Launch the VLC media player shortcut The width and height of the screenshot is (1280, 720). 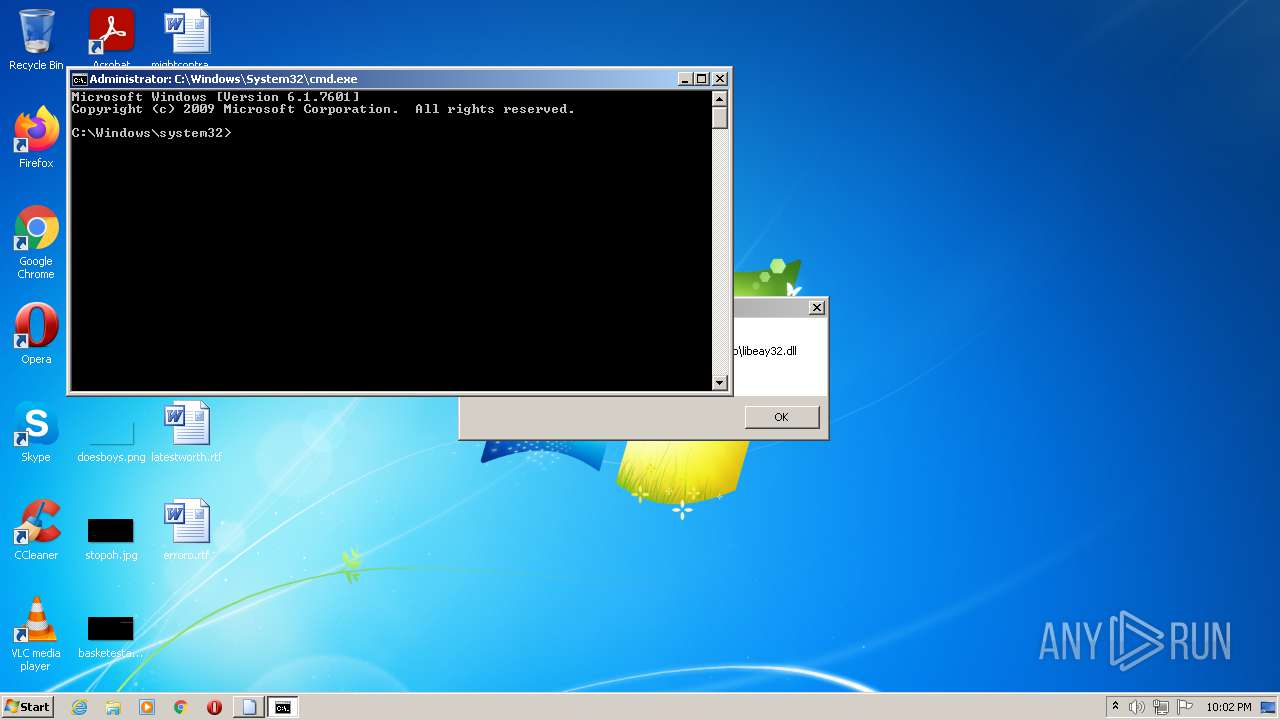(36, 634)
